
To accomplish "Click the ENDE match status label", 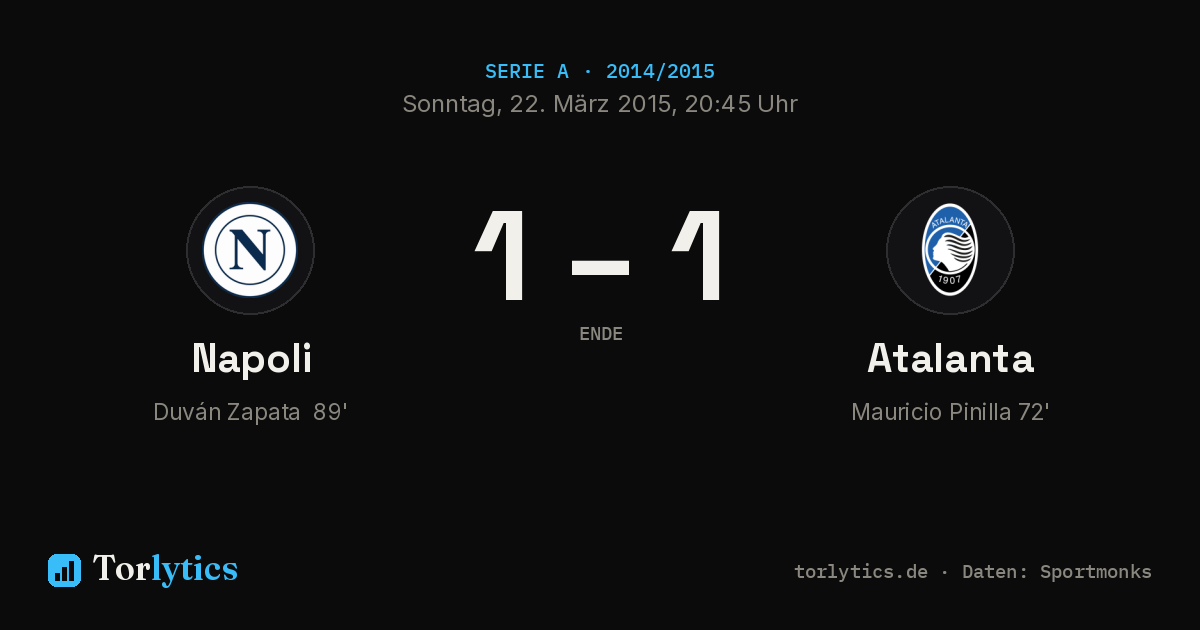I will pos(601,334).
